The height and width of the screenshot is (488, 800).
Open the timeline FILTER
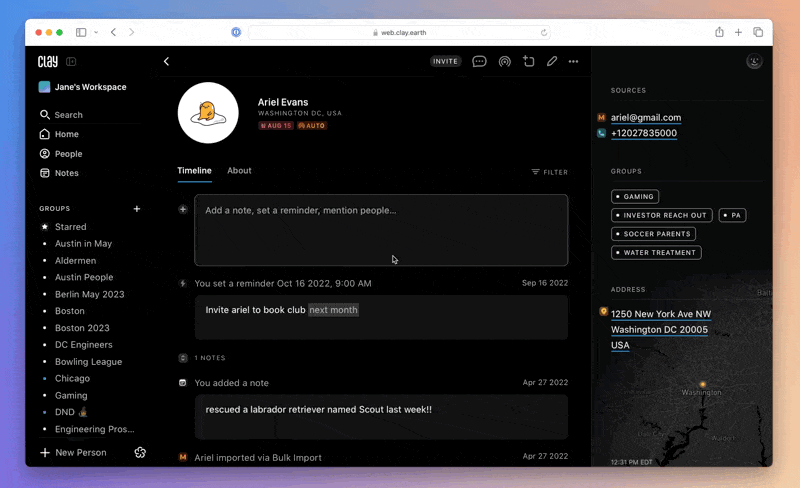[x=549, y=172]
